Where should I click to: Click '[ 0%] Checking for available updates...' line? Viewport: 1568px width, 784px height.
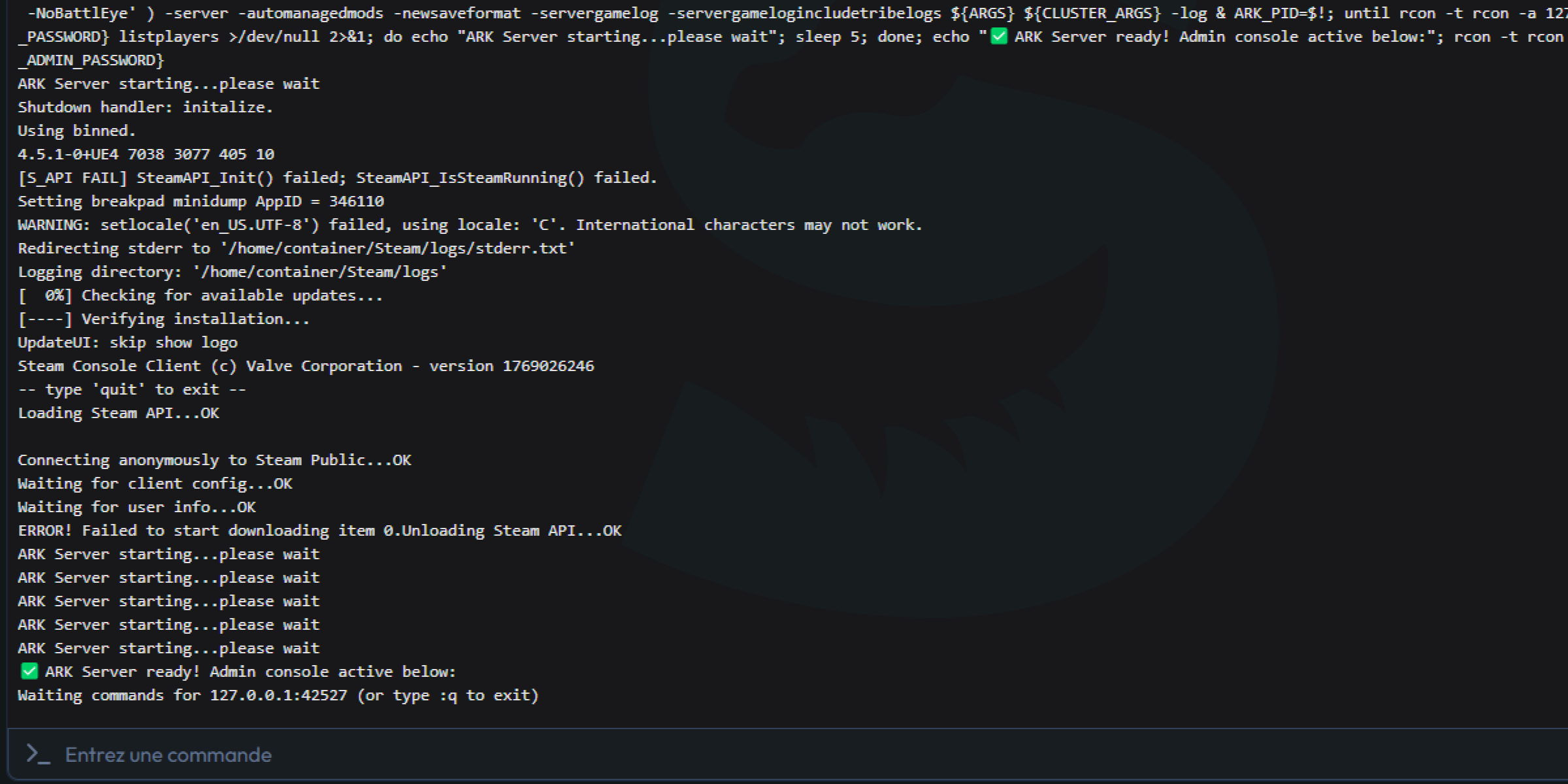coord(200,295)
